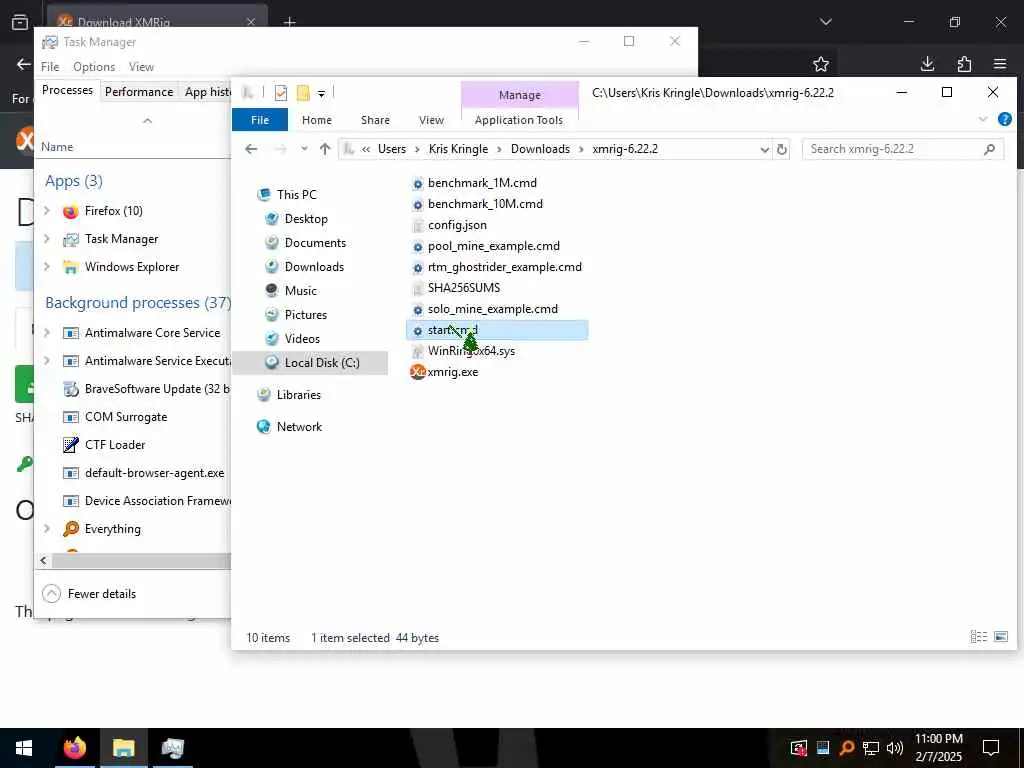Open the Explorer File tab
Image resolution: width=1024 pixels, height=768 pixels.
[260, 120]
